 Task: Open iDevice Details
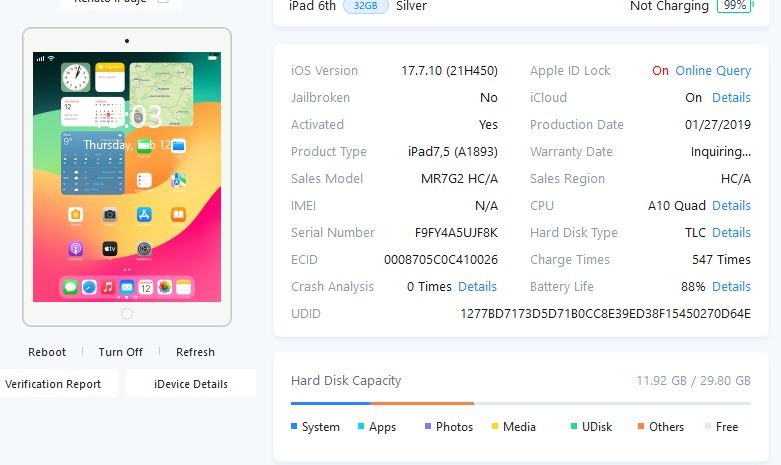191,384
